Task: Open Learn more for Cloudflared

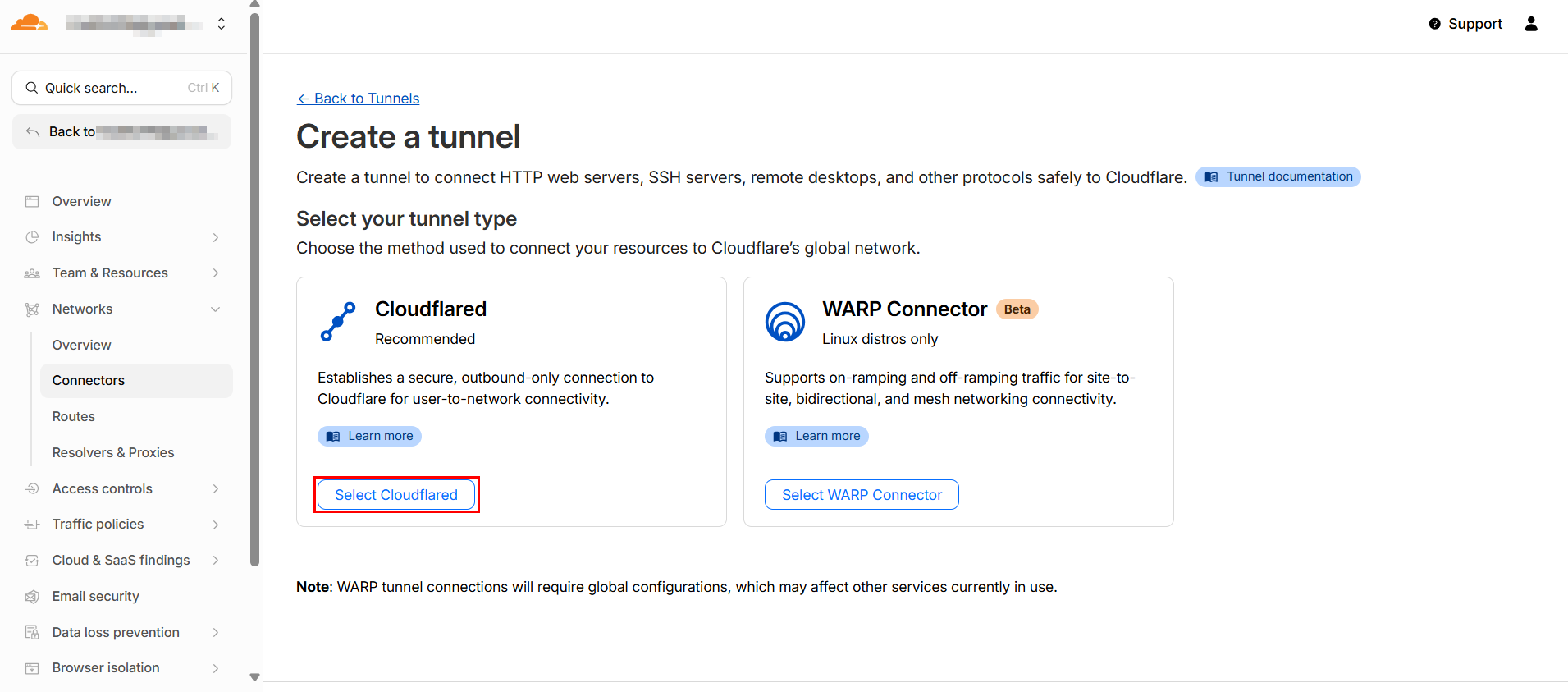Action: (x=369, y=436)
